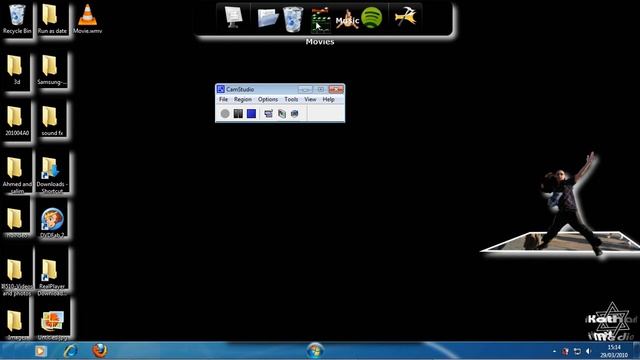
Task: Open the View menu in CamStudio
Action: click(310, 99)
